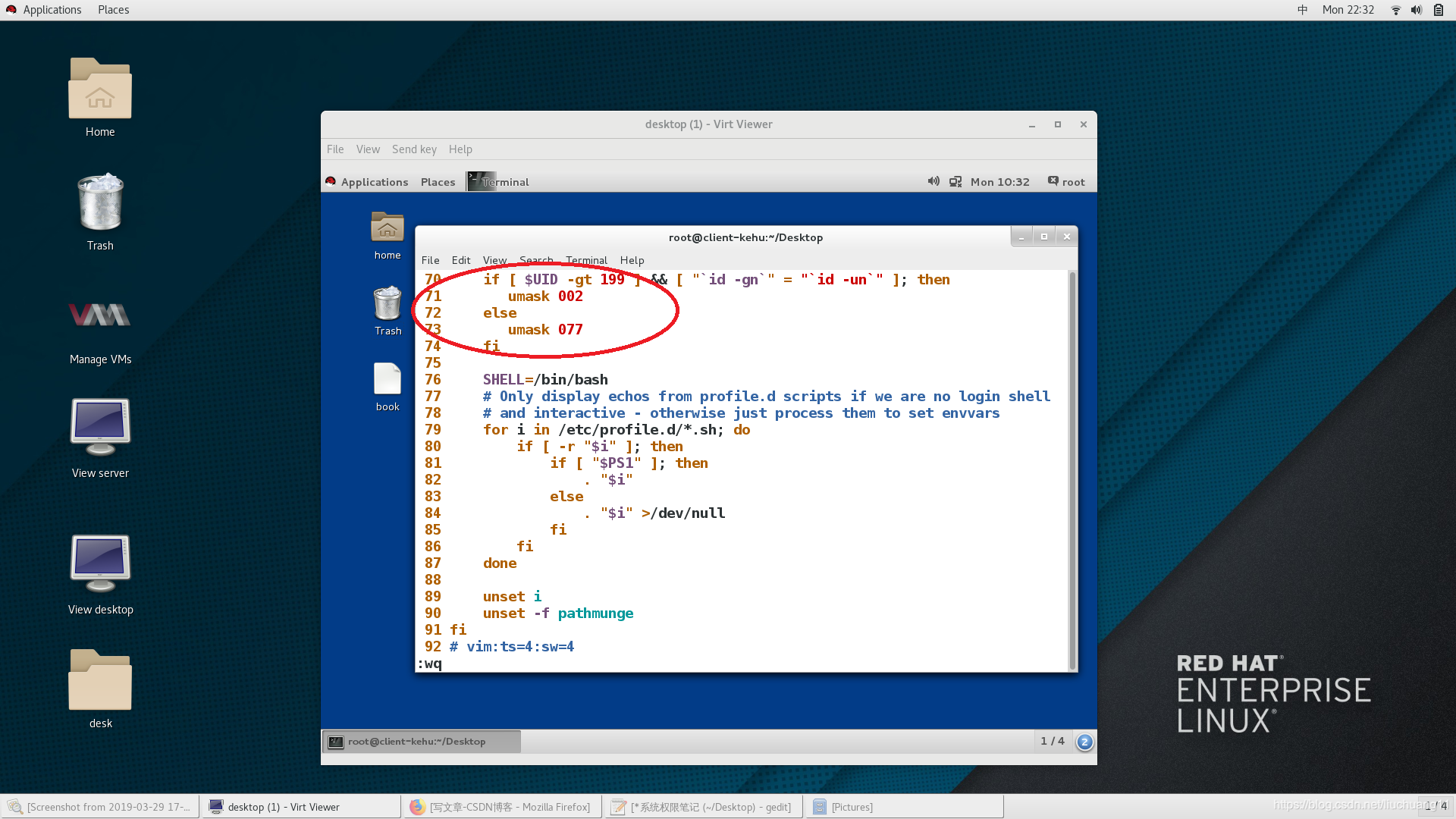The image size is (1456, 819).
Task: Open Virt Viewer Send key menu
Action: pos(414,149)
